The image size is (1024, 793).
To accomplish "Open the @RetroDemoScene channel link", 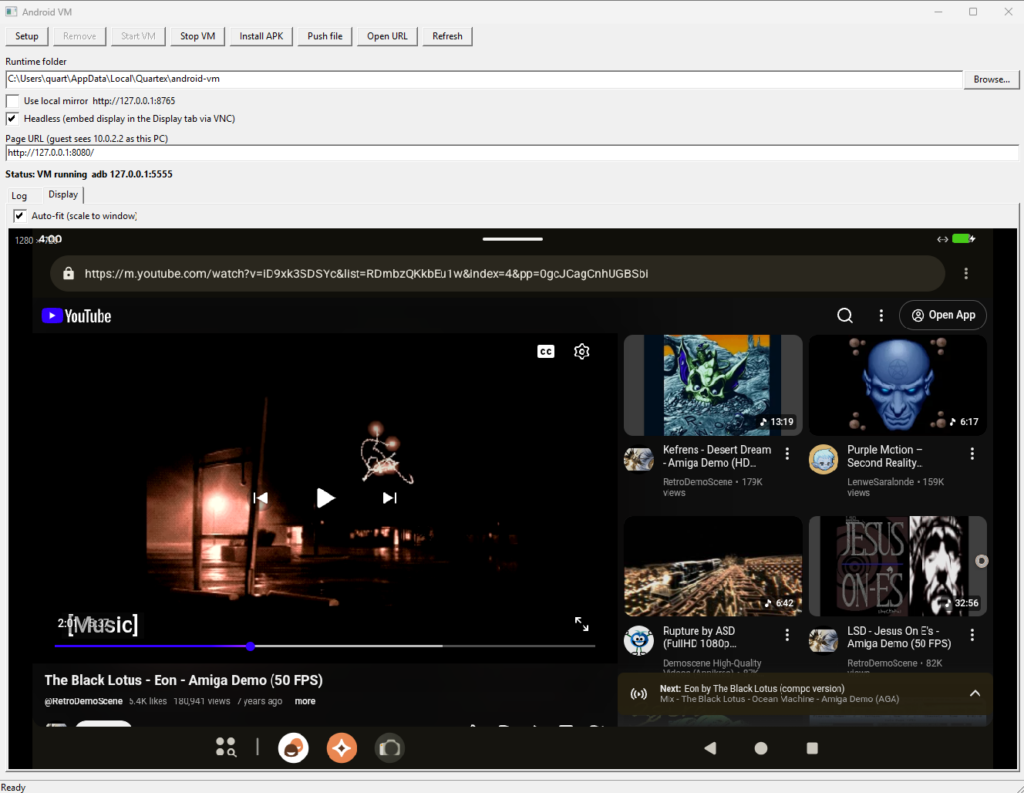I will [84, 701].
